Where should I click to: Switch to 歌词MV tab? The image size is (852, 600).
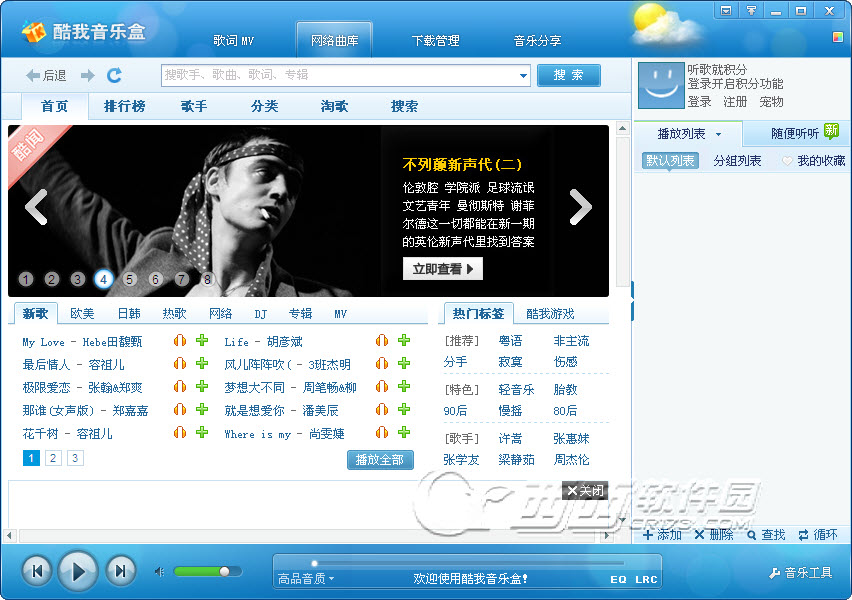234,41
